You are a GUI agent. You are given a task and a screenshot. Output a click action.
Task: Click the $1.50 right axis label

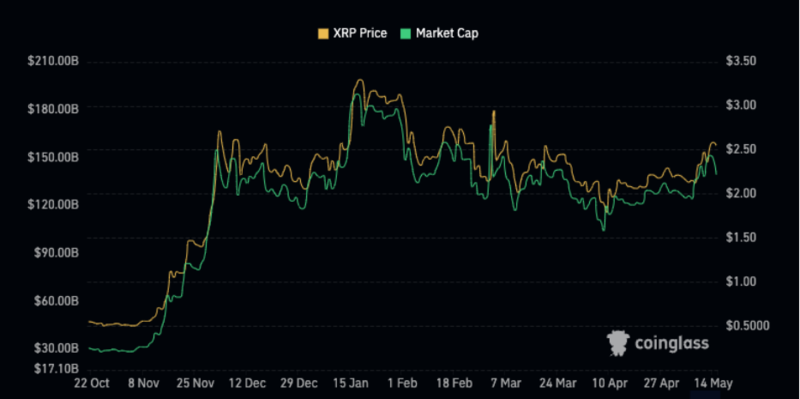click(740, 237)
